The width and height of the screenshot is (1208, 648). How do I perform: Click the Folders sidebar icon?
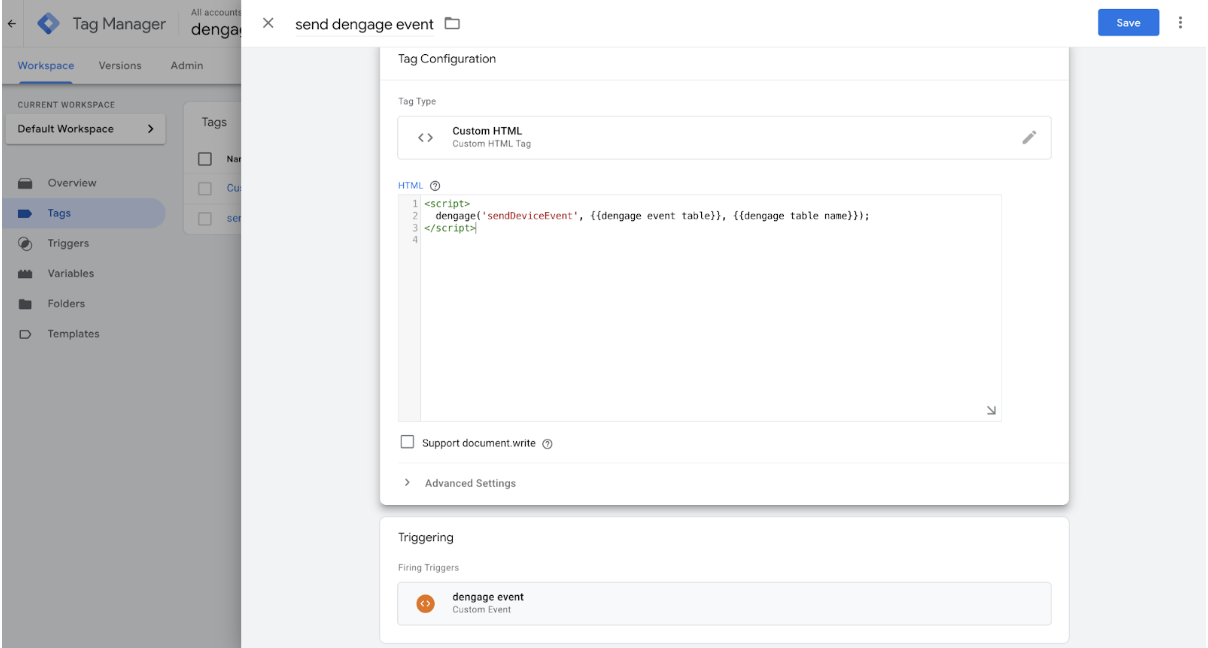26,304
